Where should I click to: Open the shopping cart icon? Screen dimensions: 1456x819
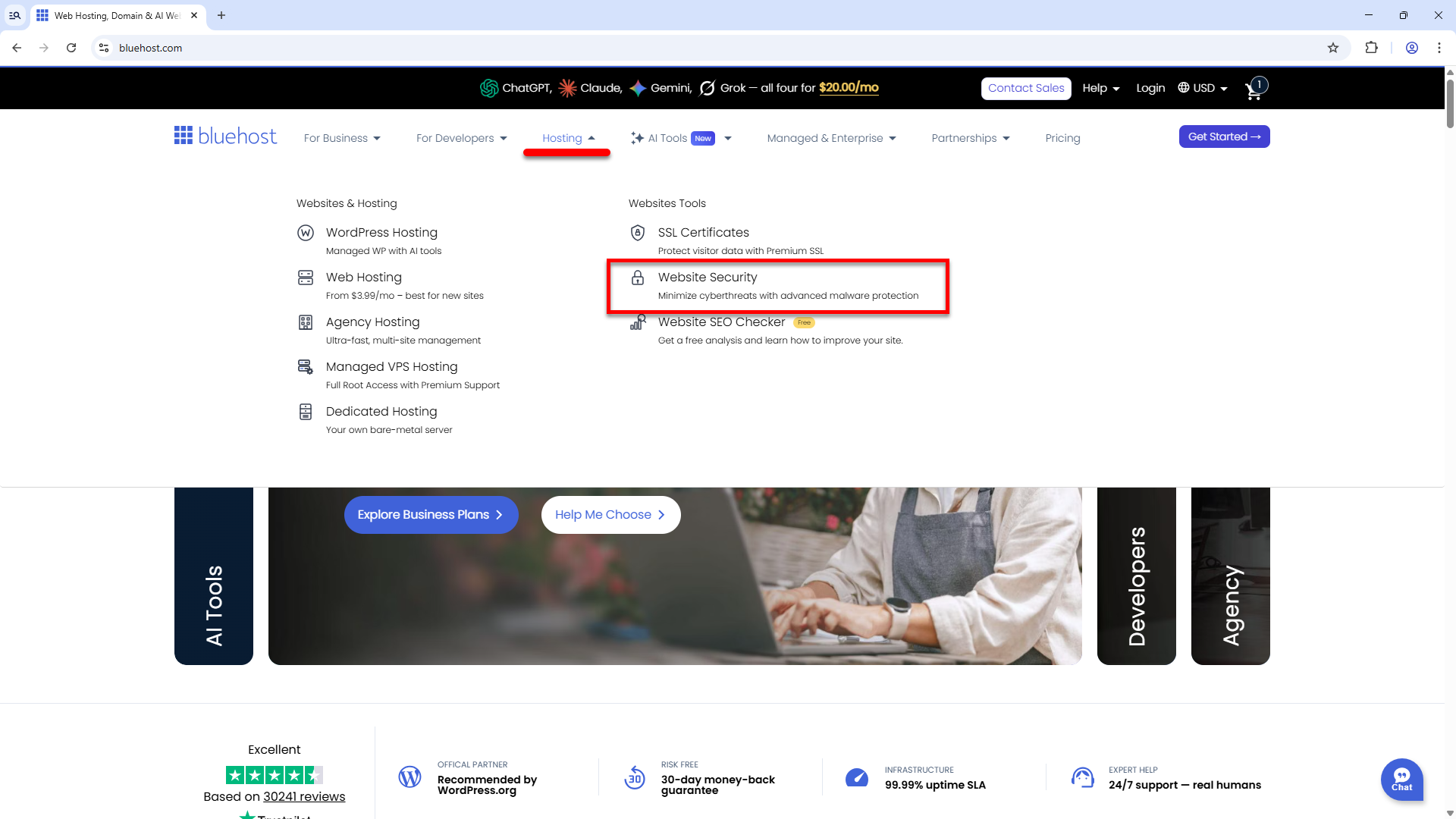pyautogui.click(x=1254, y=91)
